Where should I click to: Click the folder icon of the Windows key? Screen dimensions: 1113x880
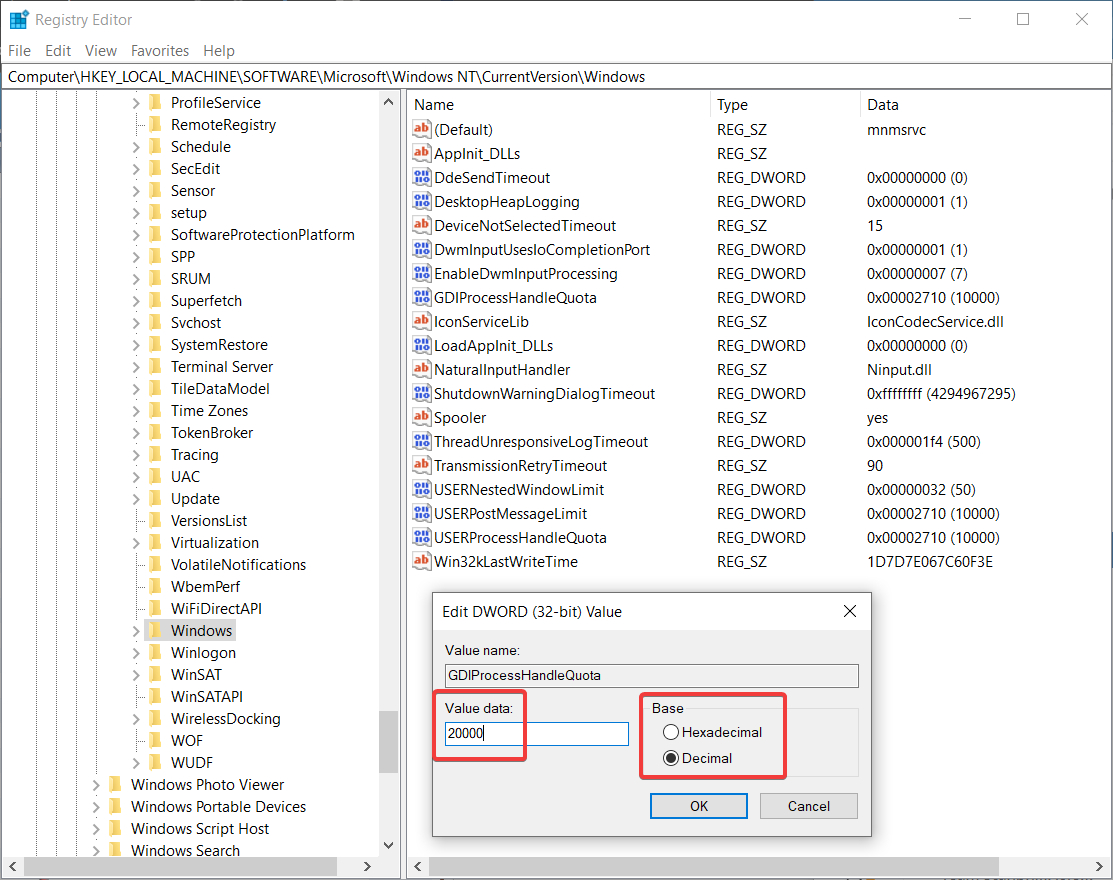coord(155,630)
